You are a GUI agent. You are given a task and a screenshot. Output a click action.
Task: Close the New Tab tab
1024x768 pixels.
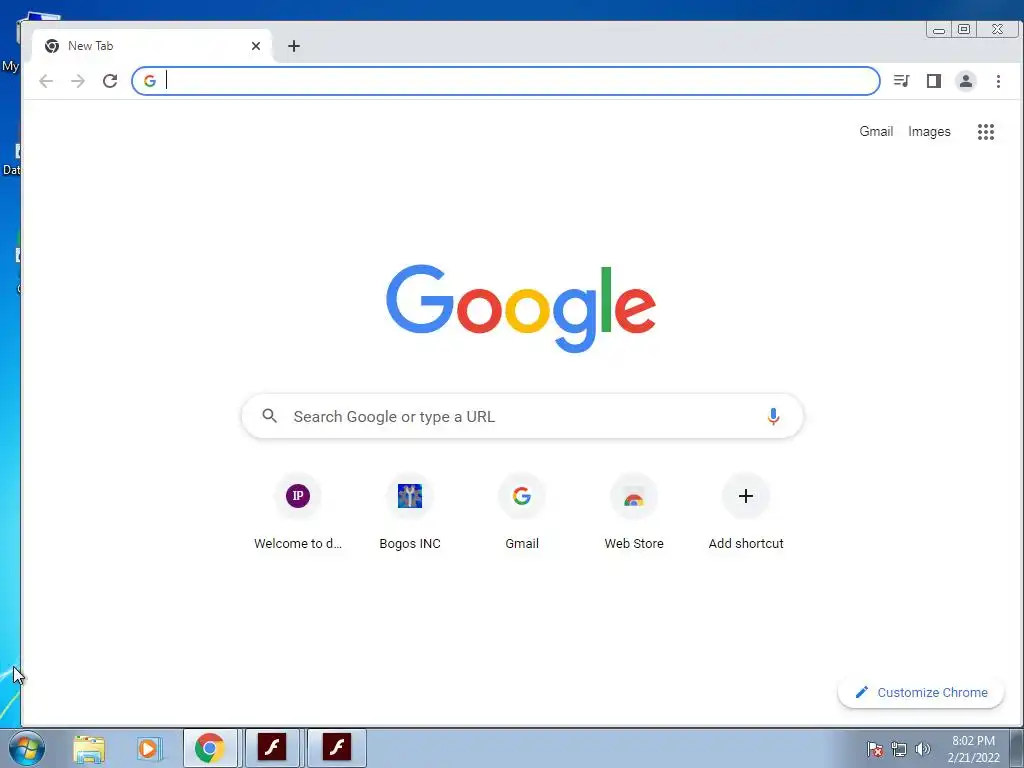256,46
